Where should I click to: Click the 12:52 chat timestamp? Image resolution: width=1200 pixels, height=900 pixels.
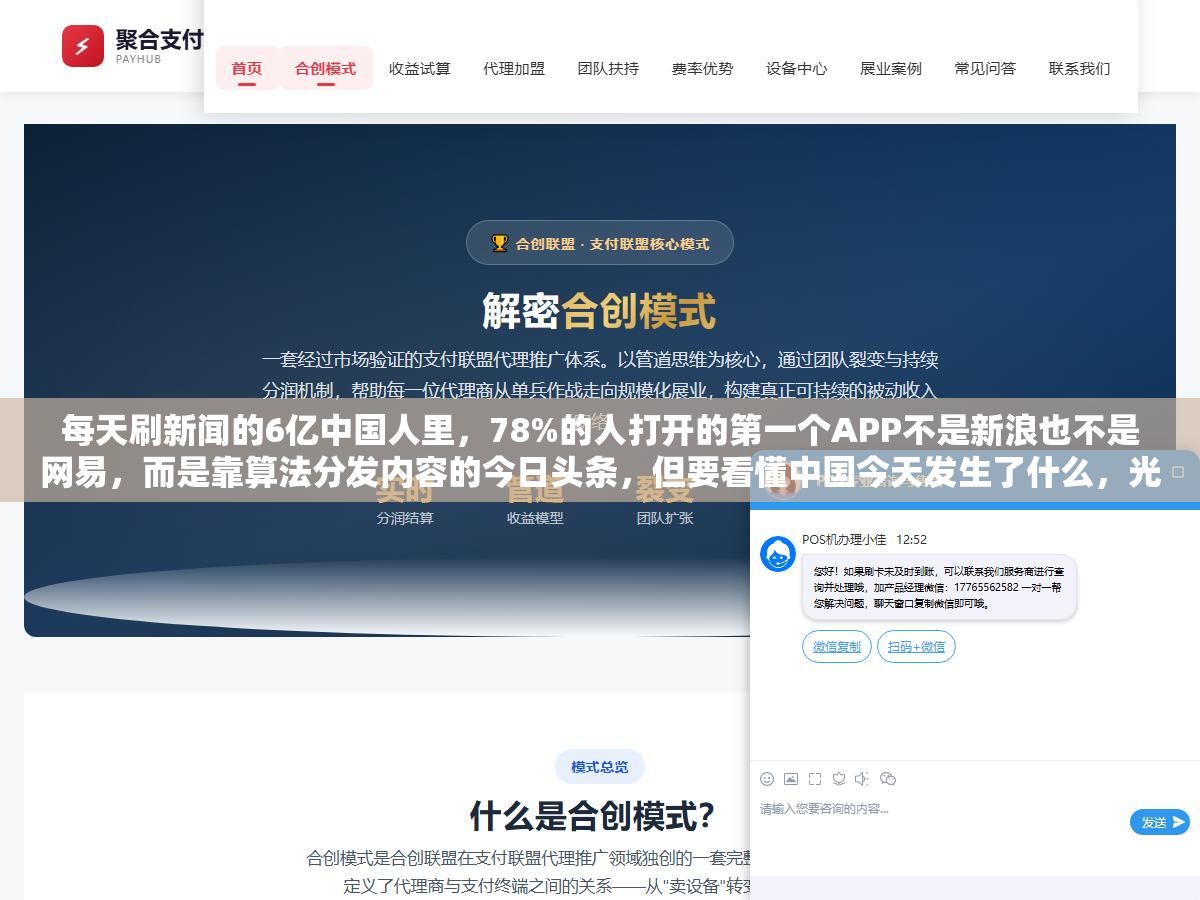pyautogui.click(x=911, y=539)
